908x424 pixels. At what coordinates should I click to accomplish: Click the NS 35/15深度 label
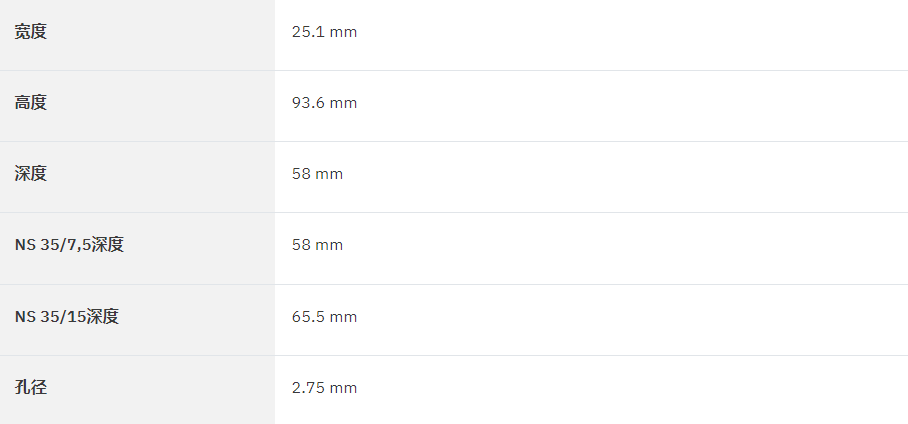click(67, 316)
